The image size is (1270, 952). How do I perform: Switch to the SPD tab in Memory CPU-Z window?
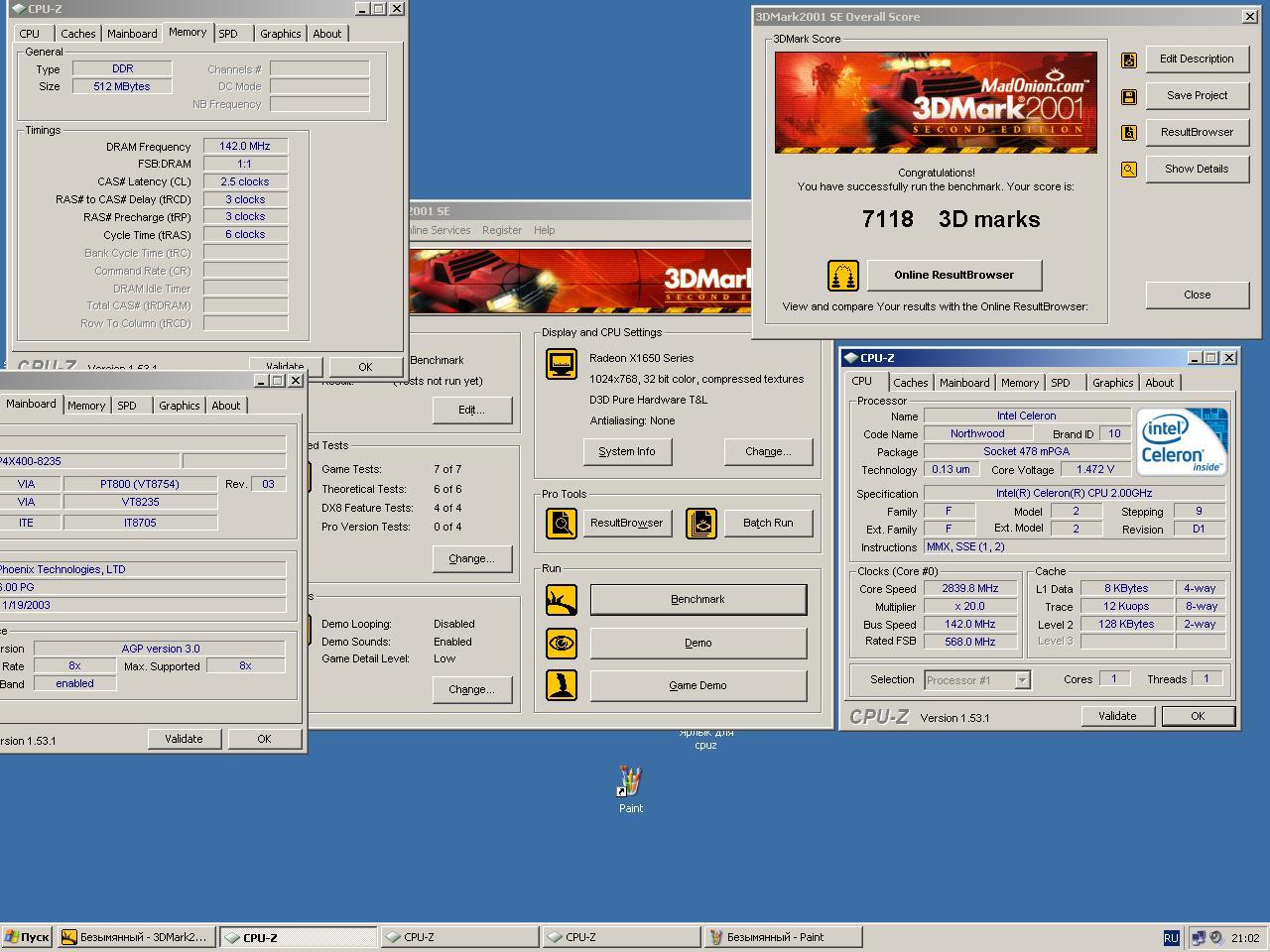click(228, 34)
